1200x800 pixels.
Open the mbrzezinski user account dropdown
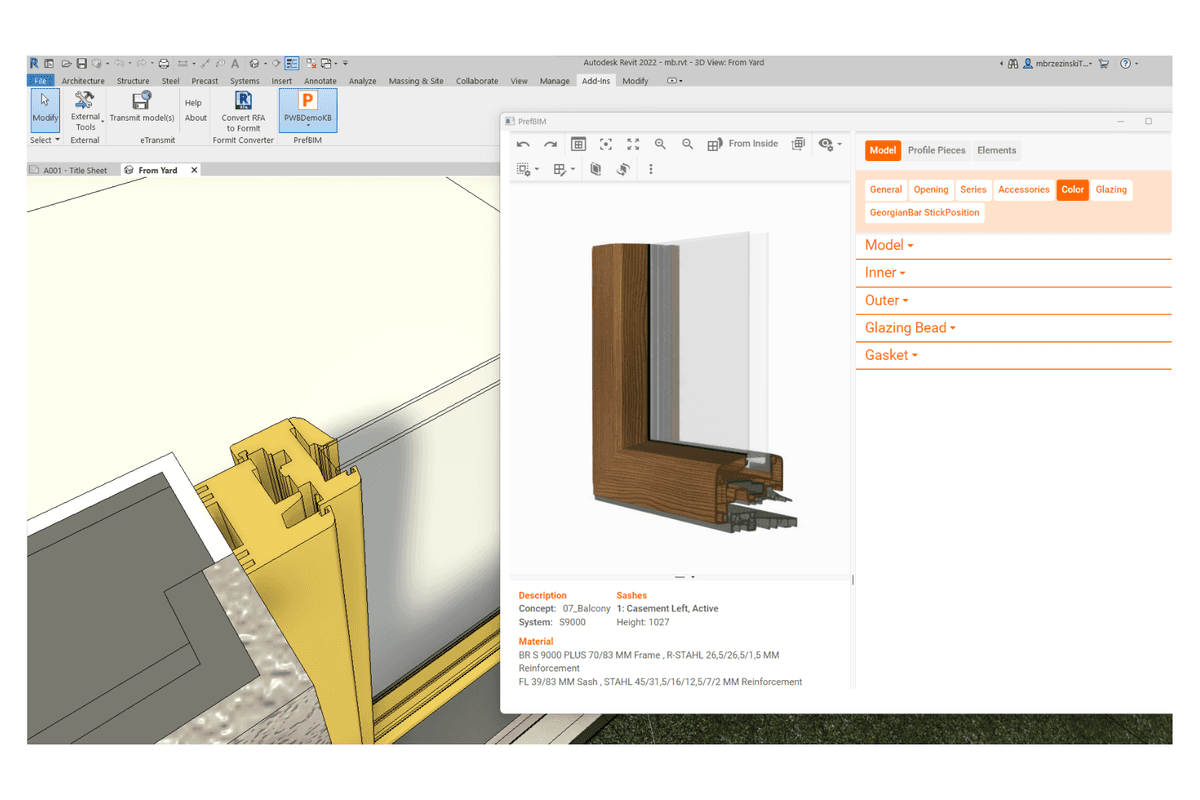tap(1058, 63)
